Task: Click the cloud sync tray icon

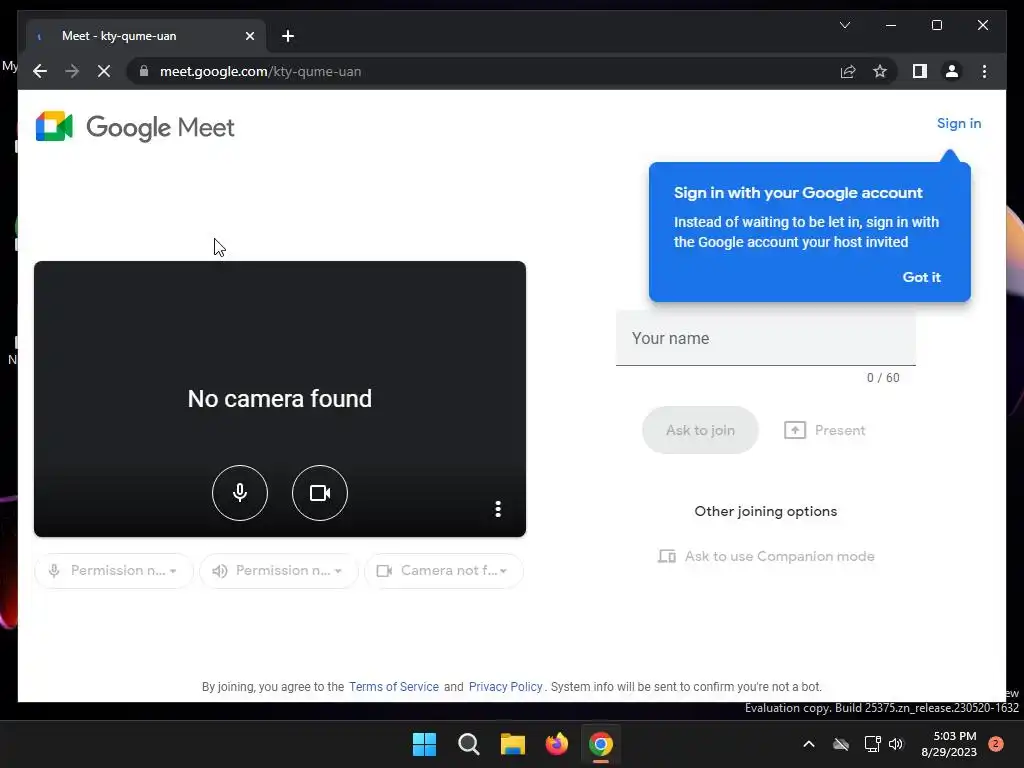Action: (841, 744)
